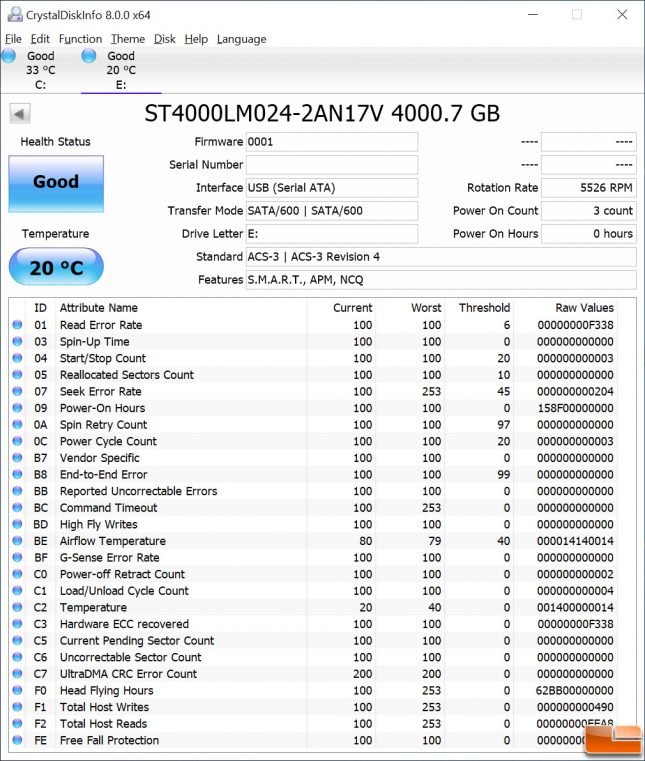Click the status icon for Vendor Specific

point(17,457)
